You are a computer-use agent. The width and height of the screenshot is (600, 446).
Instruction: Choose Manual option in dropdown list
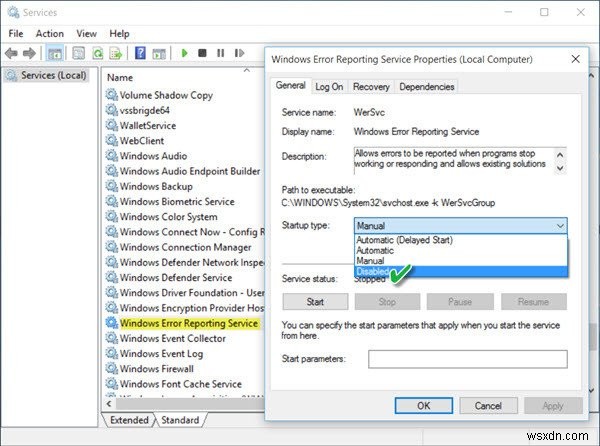461,261
